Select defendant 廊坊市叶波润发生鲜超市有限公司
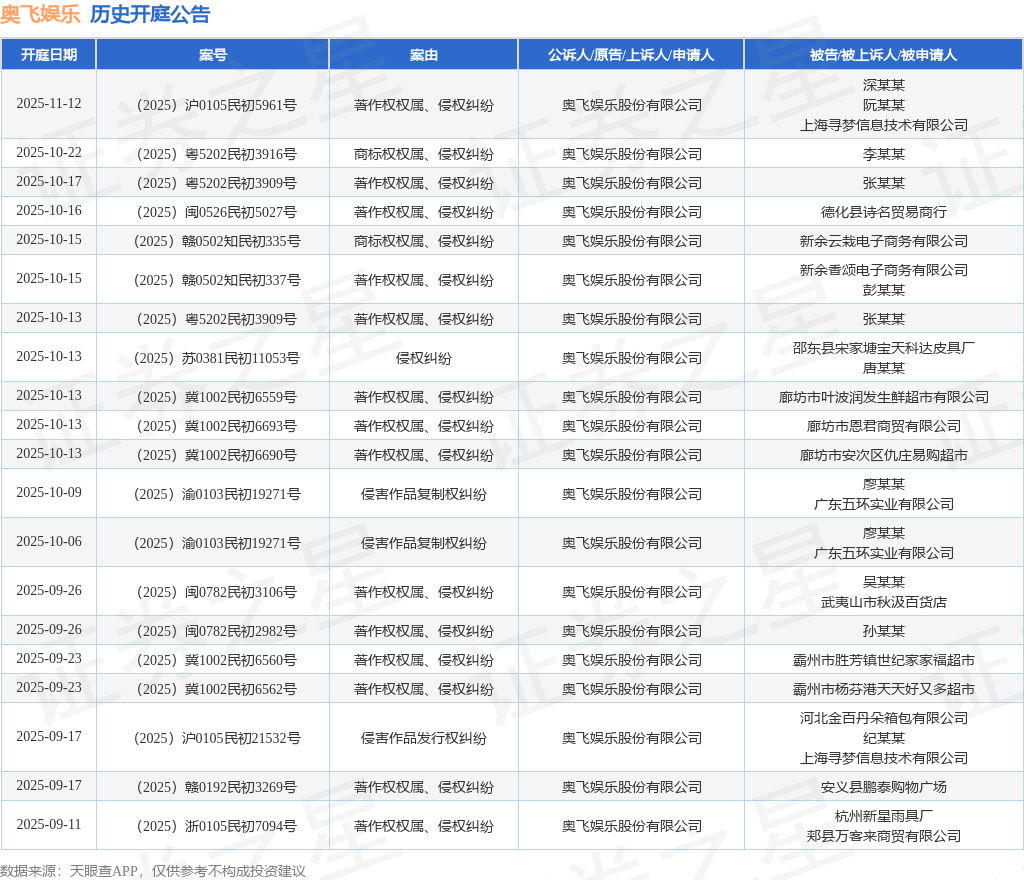The height and width of the screenshot is (880, 1024). [884, 397]
